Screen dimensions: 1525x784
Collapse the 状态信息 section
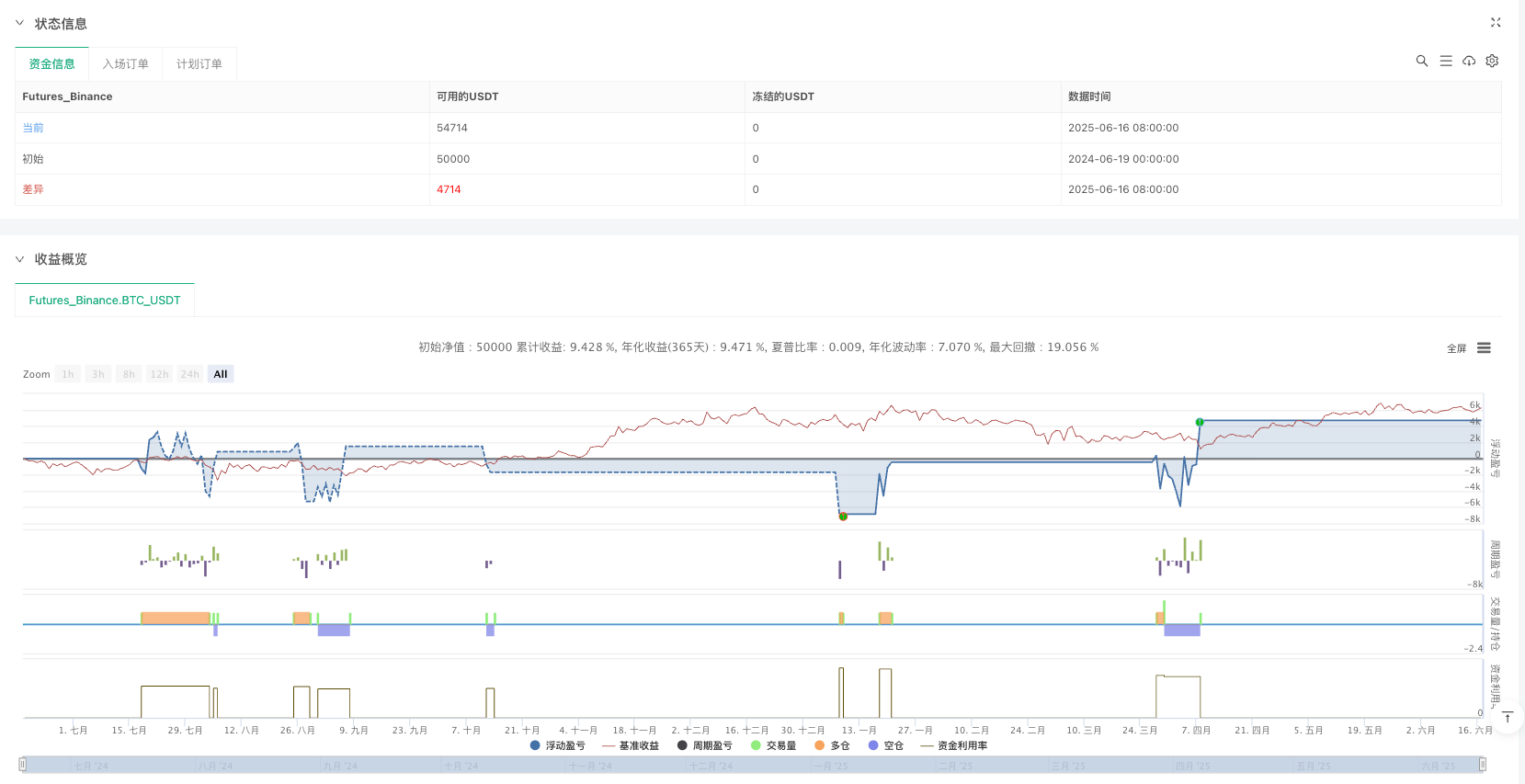[20, 23]
